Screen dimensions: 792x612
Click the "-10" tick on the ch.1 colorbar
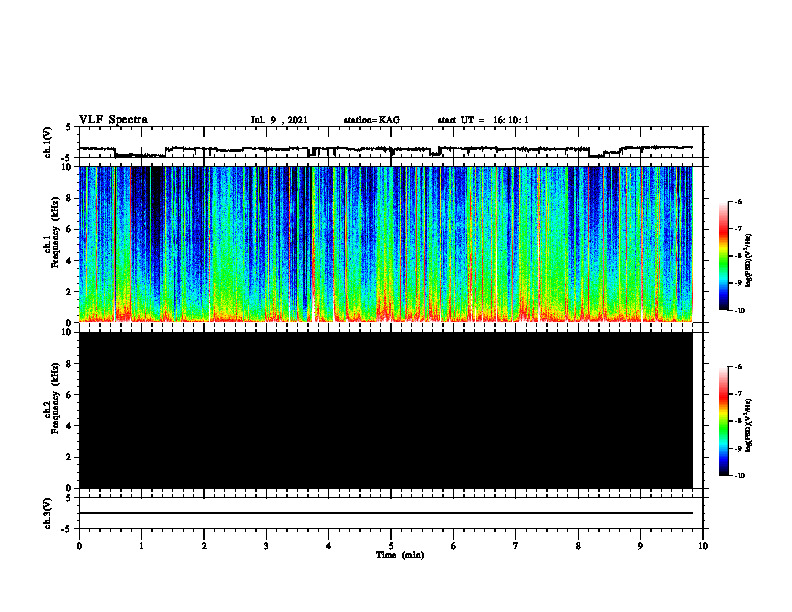[739, 311]
